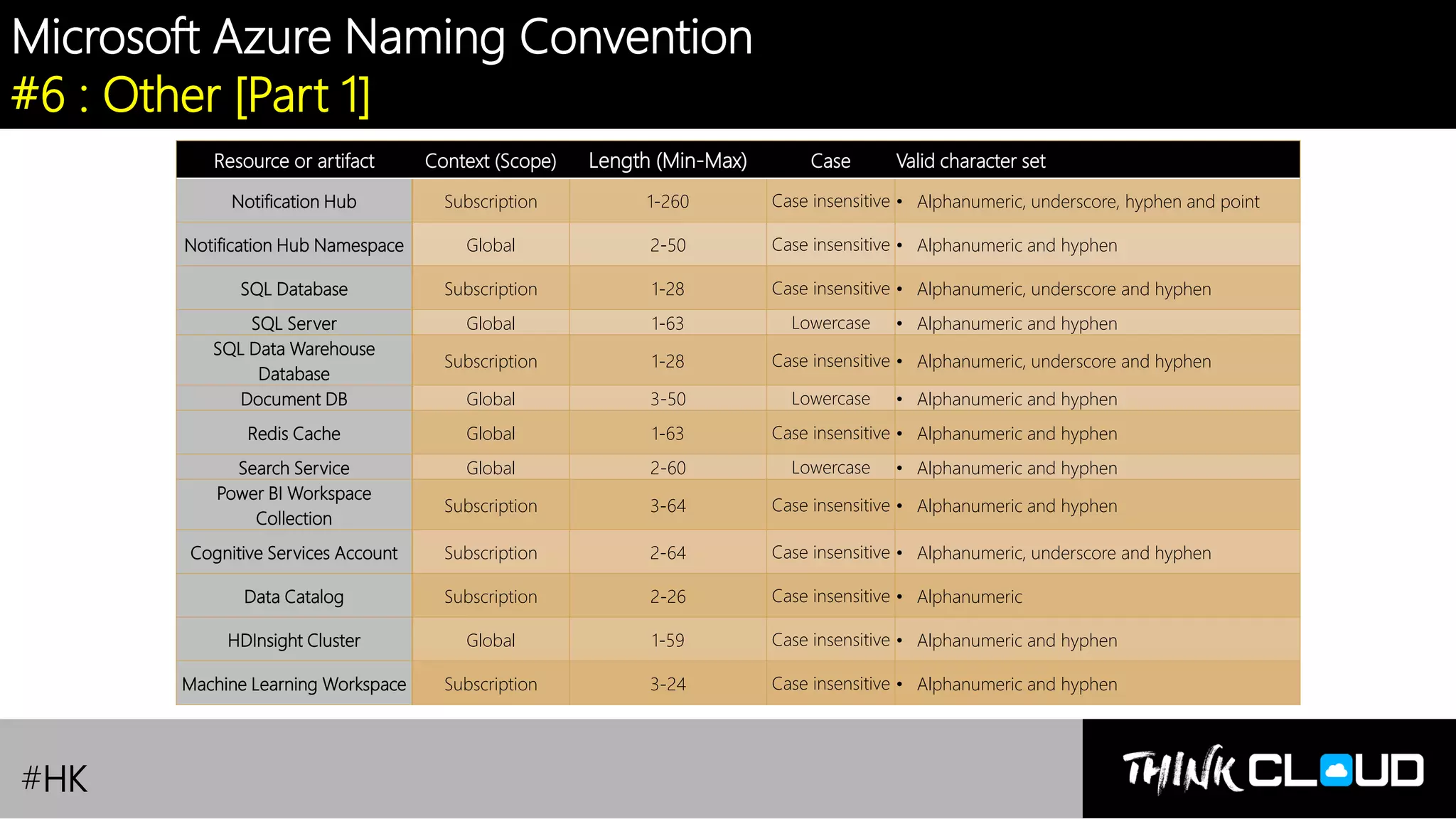This screenshot has height=819, width=1456.
Task: Select the 'Notification Hub' resource cell
Action: click(x=294, y=201)
